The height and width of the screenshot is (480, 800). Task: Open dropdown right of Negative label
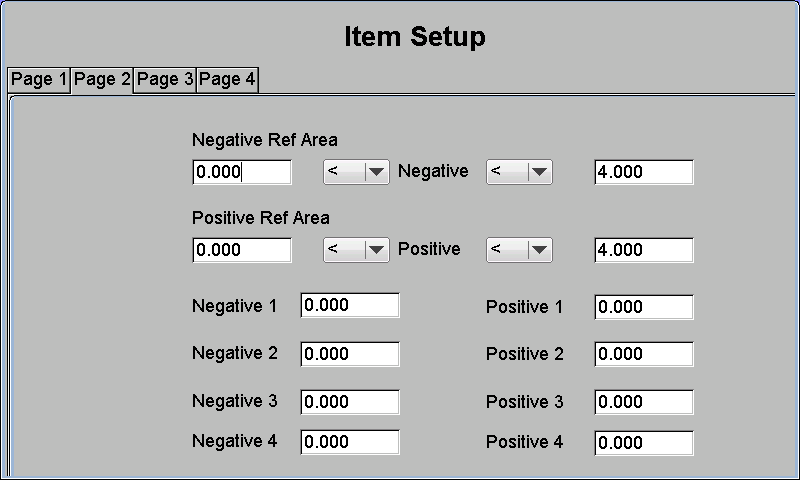519,172
